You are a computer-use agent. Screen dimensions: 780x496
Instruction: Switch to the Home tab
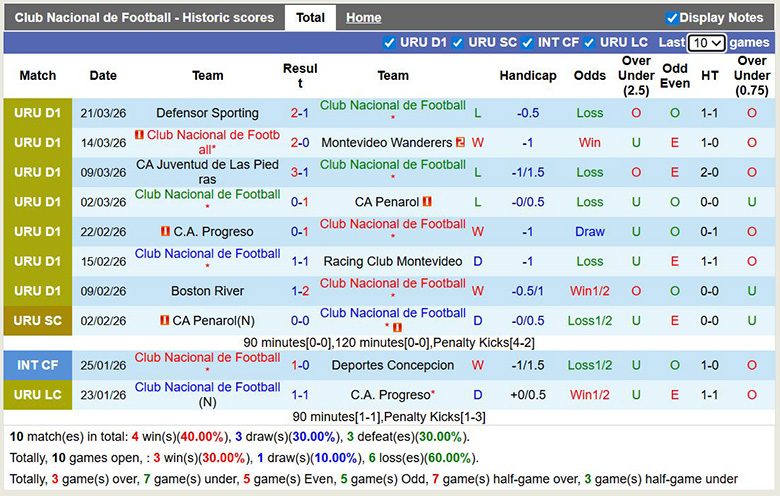pos(363,18)
